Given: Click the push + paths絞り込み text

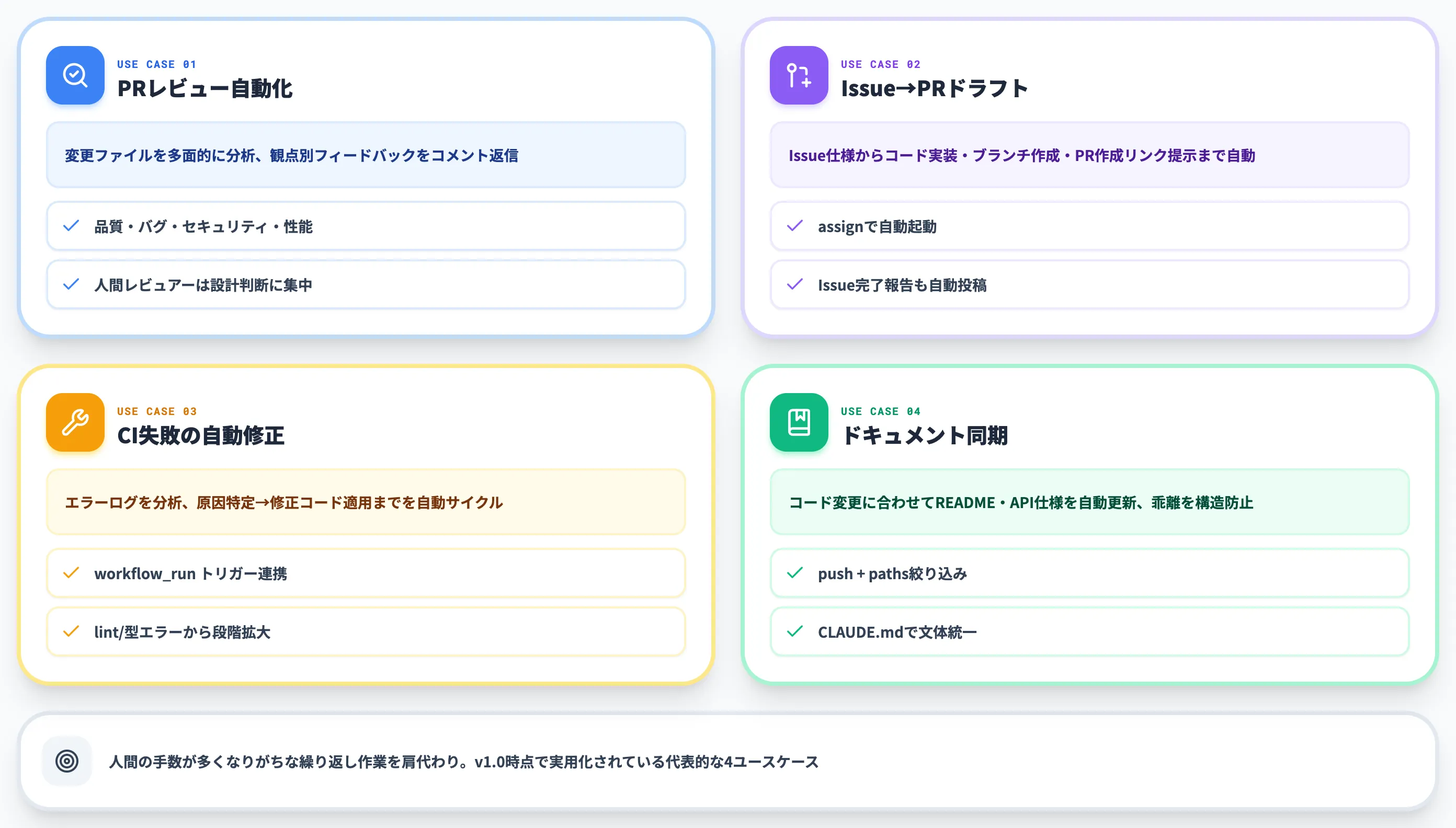Looking at the screenshot, I should [892, 573].
